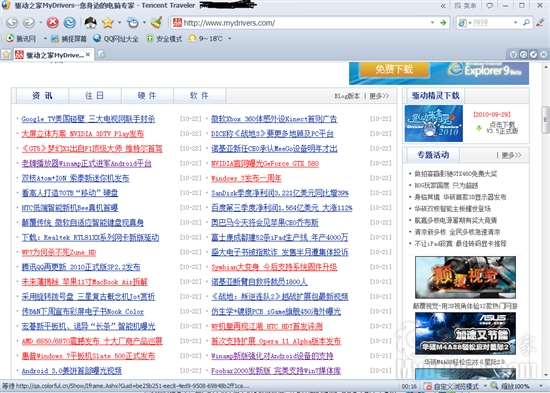This screenshot has height=393, width=550.
Task: Open browsing history clock icon
Action: [133, 23]
